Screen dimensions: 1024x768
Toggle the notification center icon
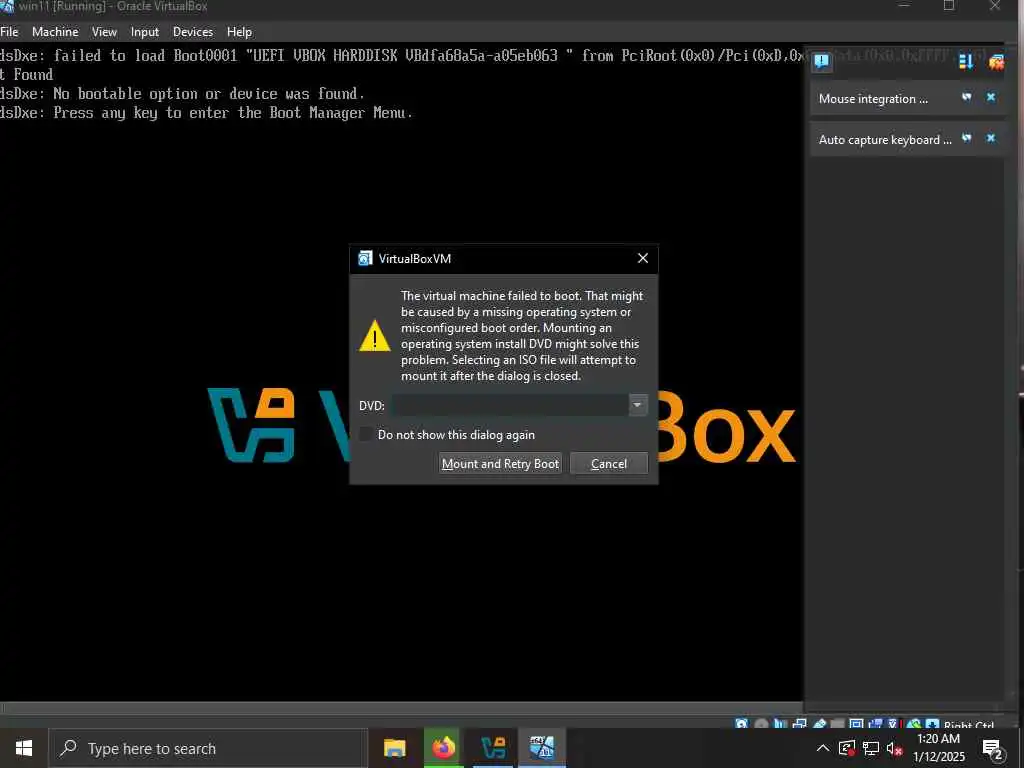pyautogui.click(x=822, y=61)
